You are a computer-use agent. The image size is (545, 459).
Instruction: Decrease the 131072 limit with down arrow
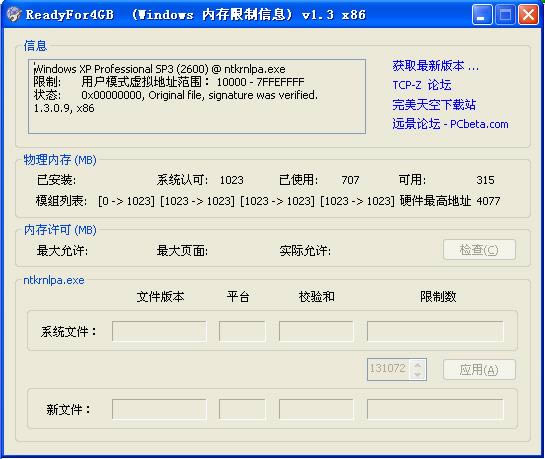418,374
